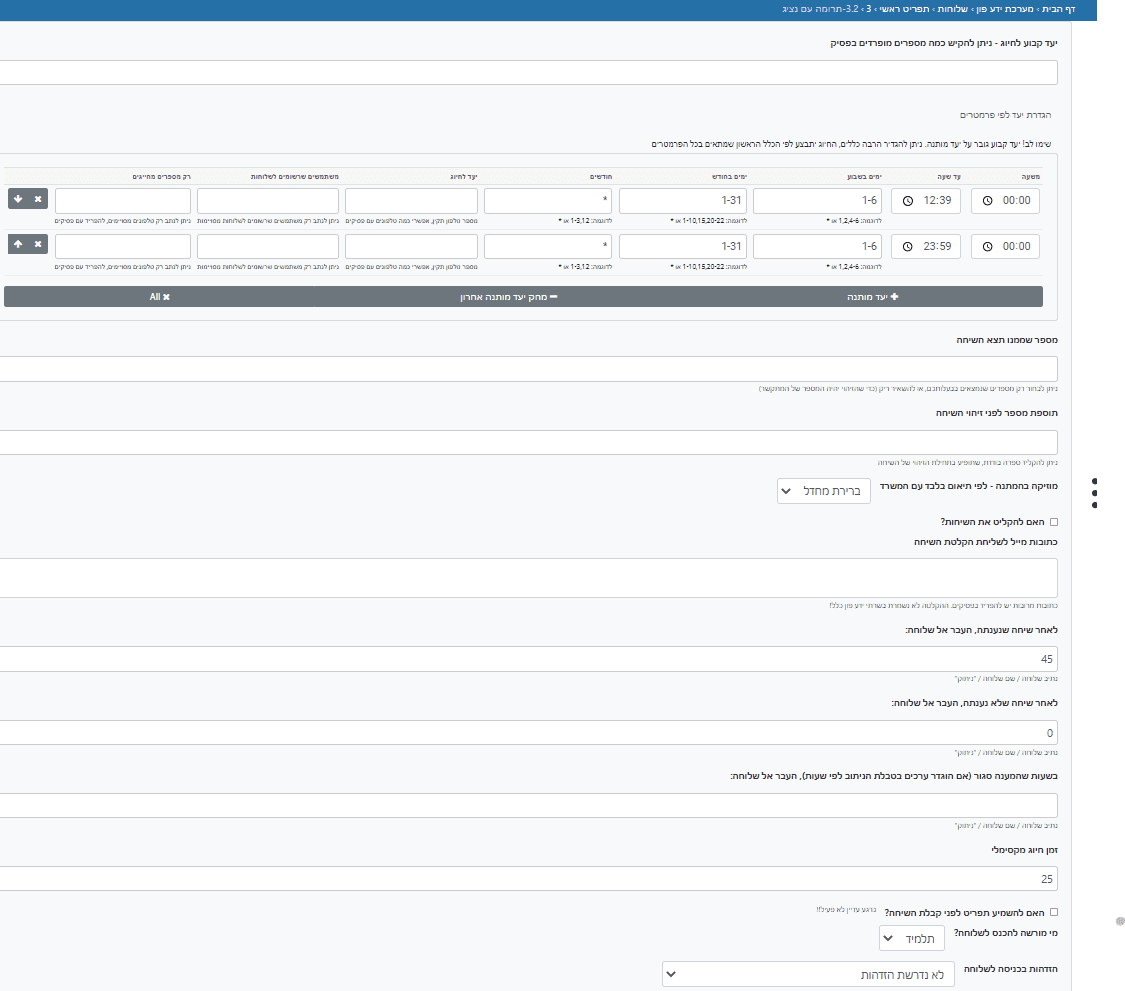This screenshot has width=1125, height=991.
Task: Move the first rule down with arrow
Action: tap(18, 199)
